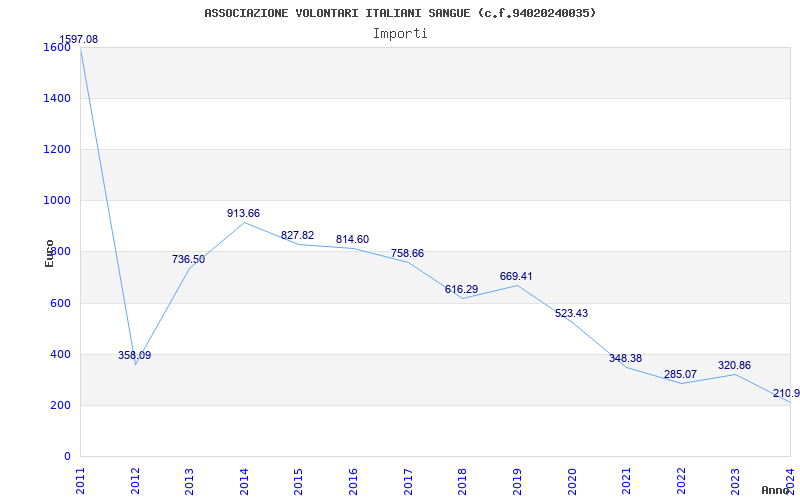The width and height of the screenshot is (800, 500).
Task: Click the 2024 x-axis year label
Action: coord(790,481)
